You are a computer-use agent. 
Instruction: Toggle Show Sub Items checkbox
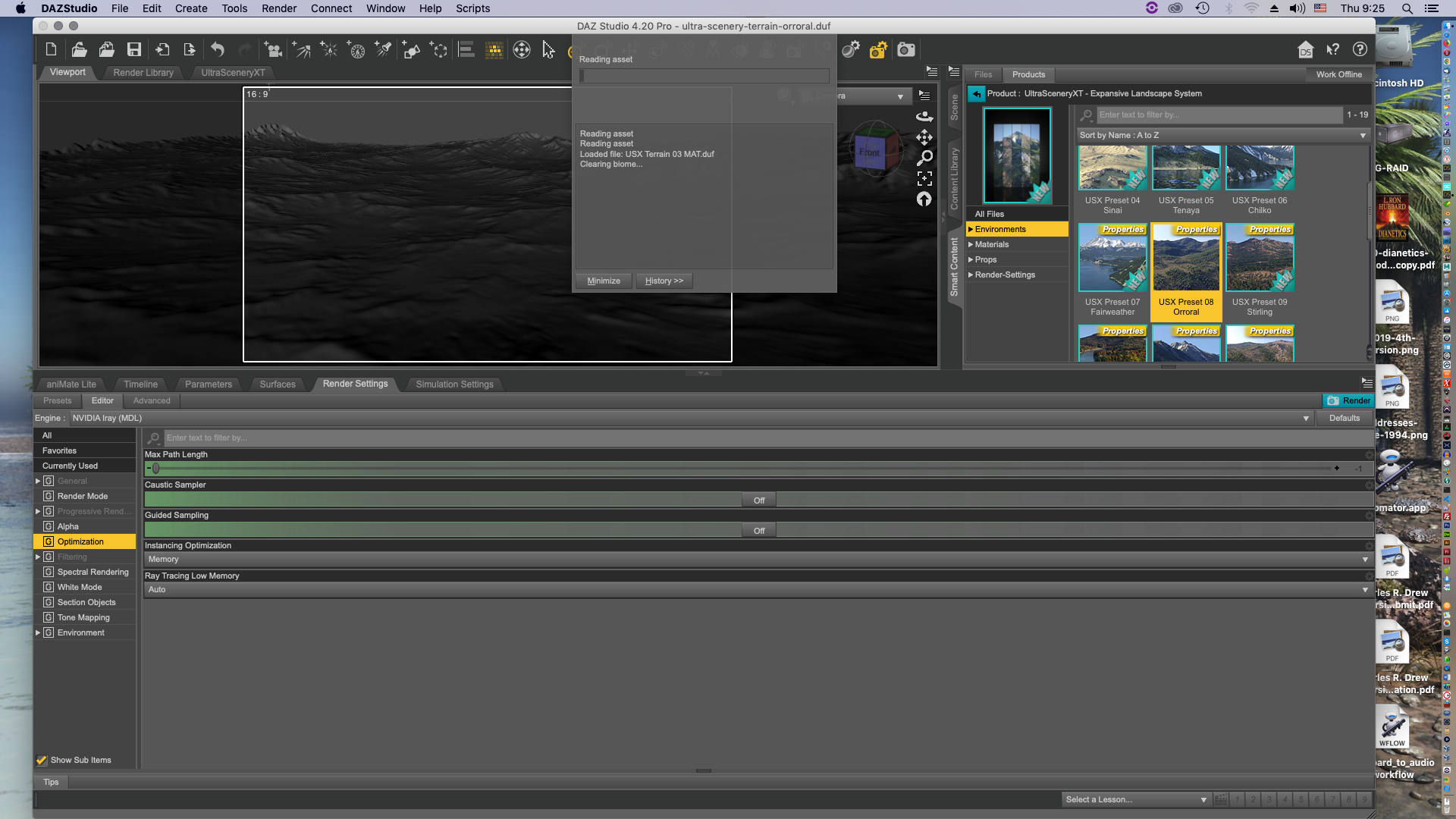point(42,760)
